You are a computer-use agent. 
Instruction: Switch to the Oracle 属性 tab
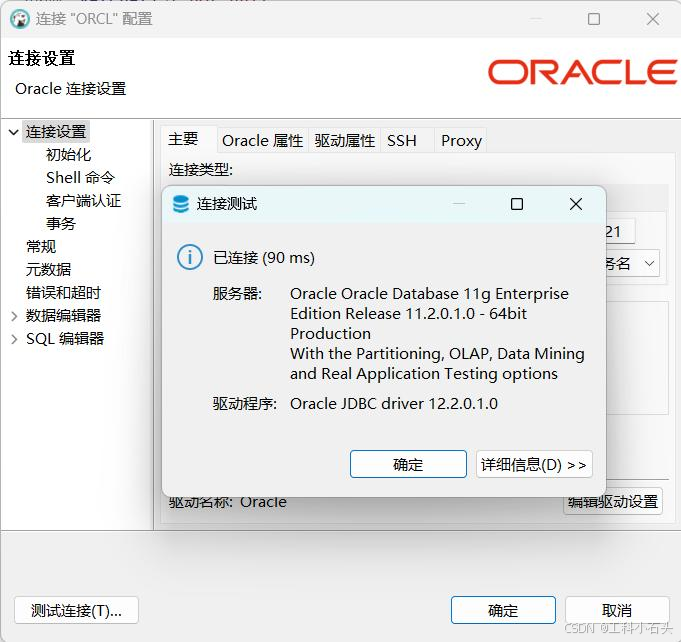click(262, 141)
